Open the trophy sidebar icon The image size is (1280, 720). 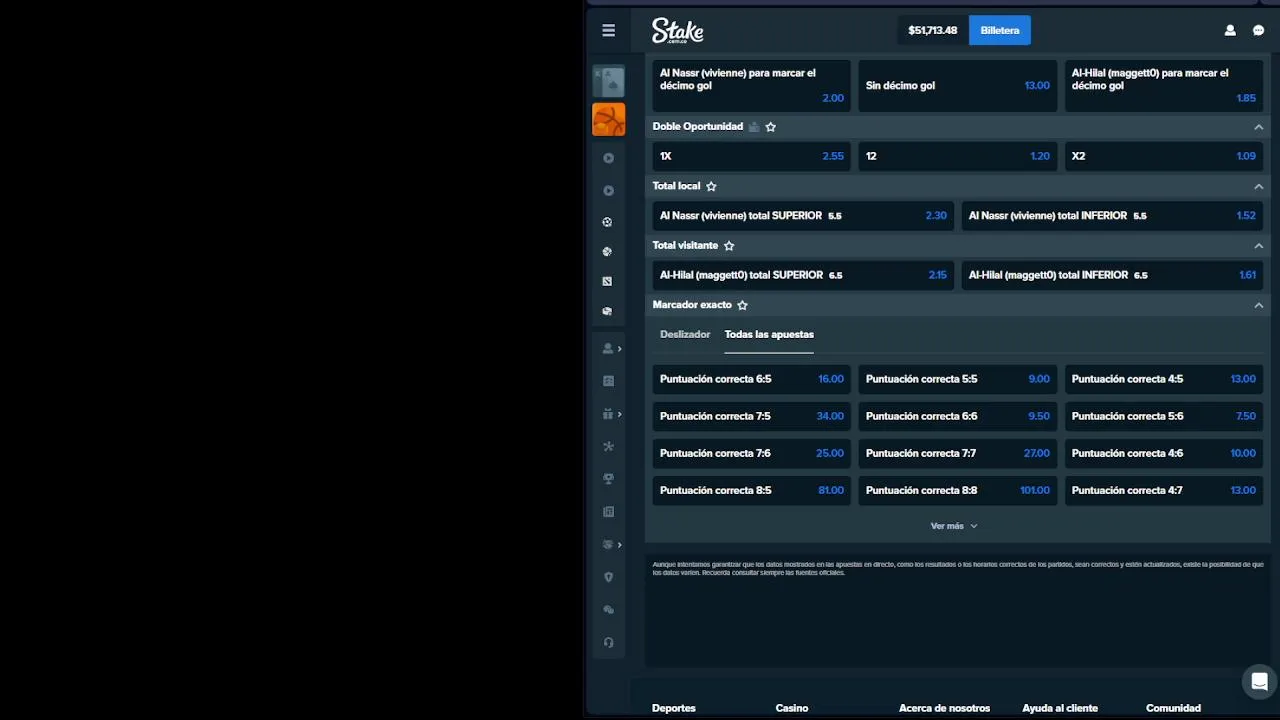tap(608, 479)
